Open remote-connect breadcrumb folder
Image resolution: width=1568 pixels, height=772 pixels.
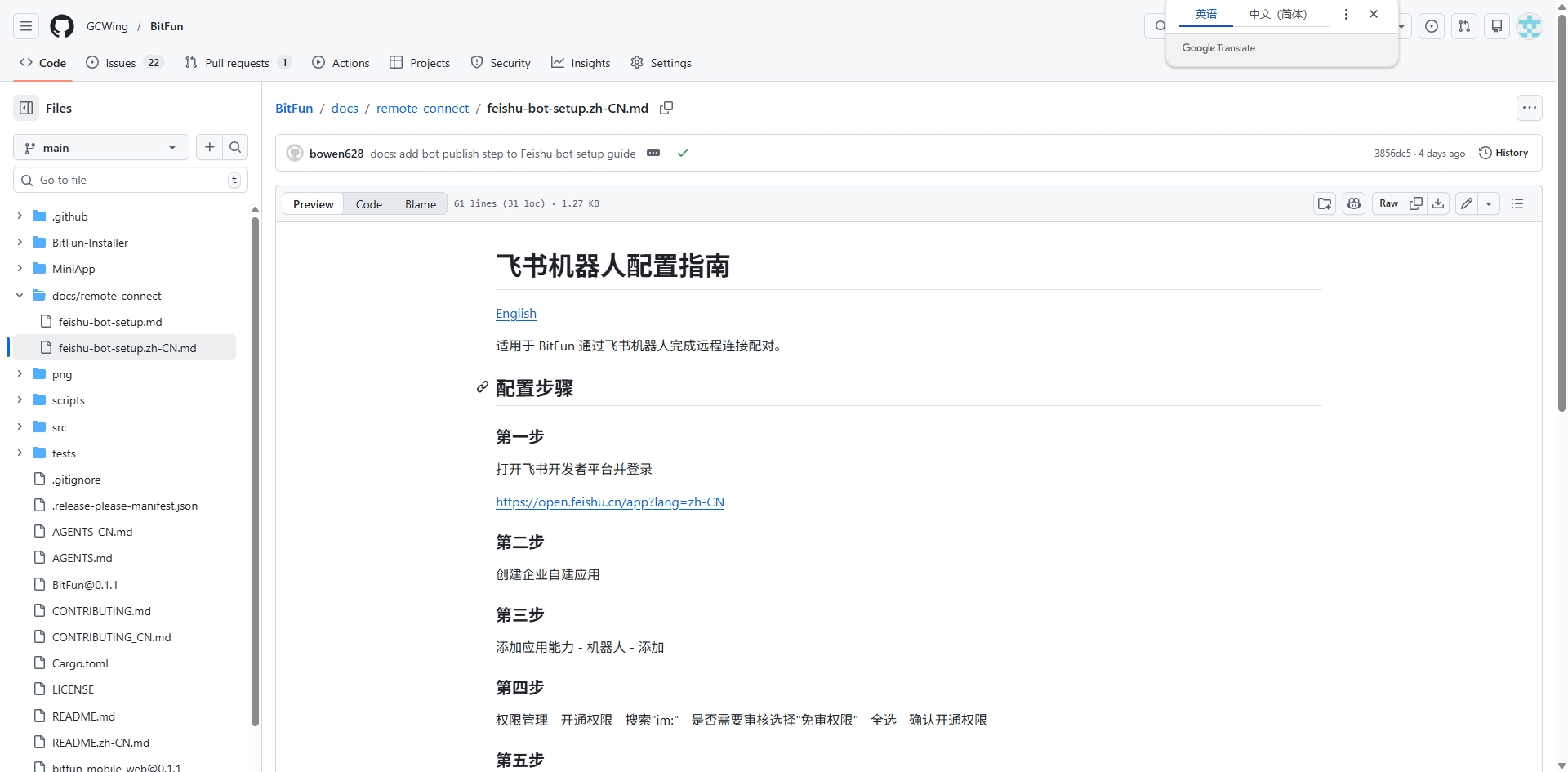[x=422, y=108]
